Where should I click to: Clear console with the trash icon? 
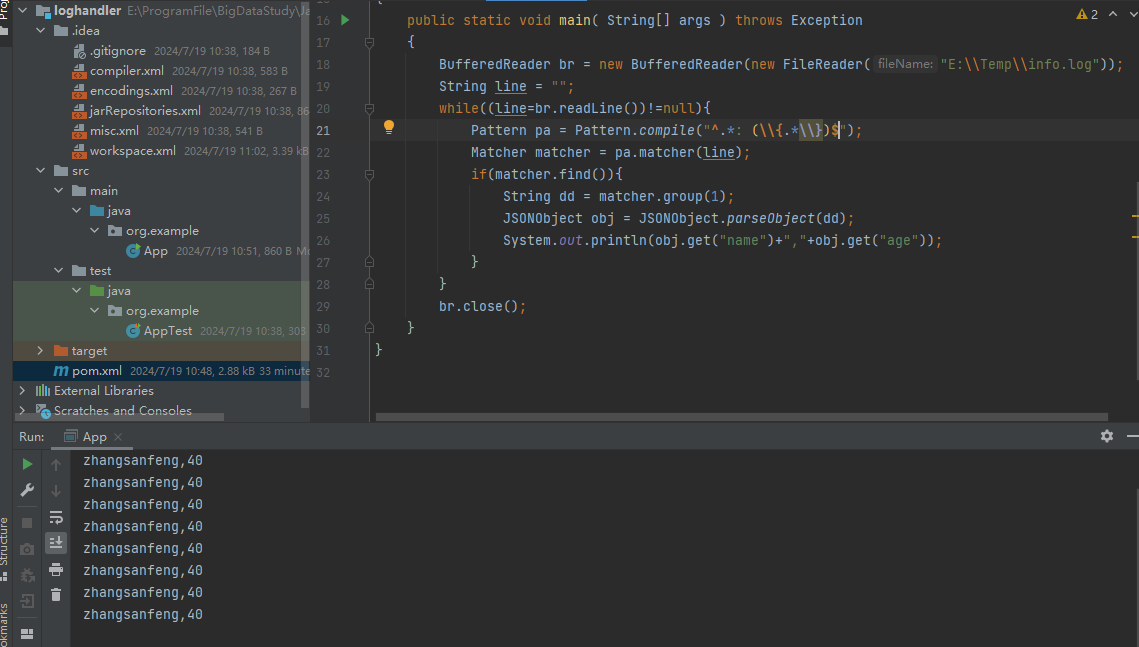(56, 594)
